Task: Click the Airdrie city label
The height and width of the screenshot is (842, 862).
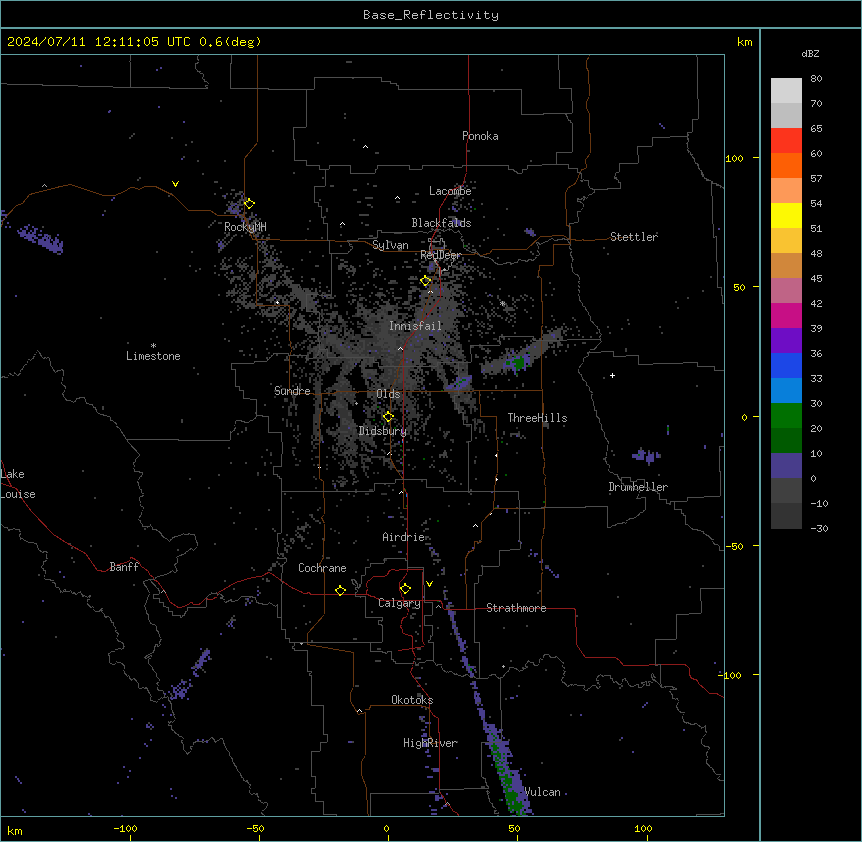Action: 404,537
